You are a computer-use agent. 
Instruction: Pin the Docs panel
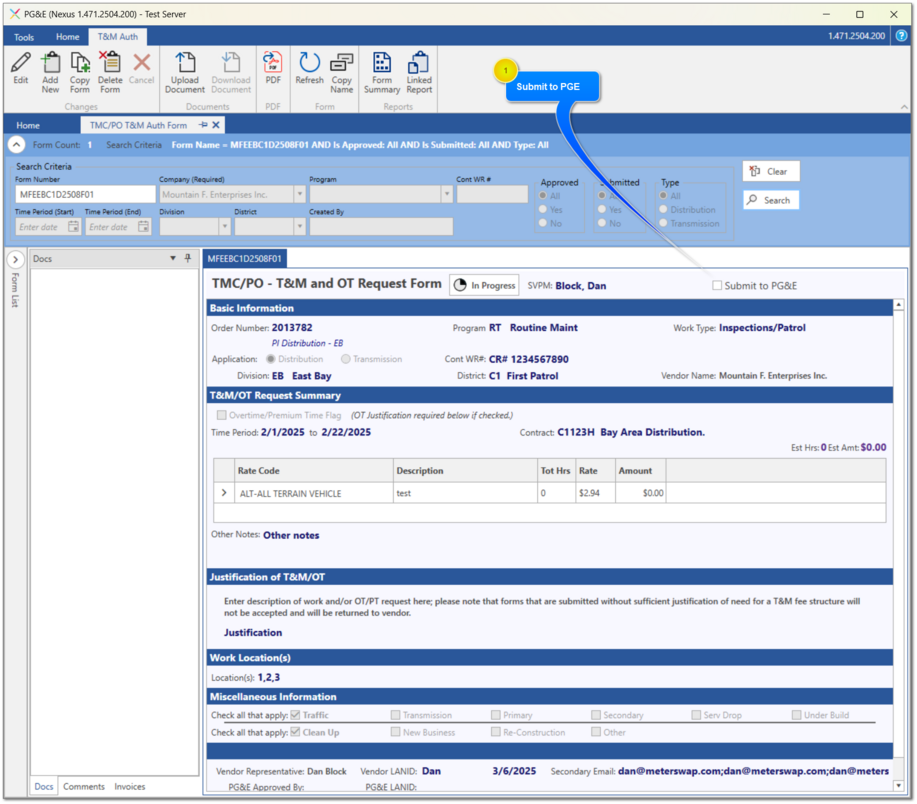(188, 258)
